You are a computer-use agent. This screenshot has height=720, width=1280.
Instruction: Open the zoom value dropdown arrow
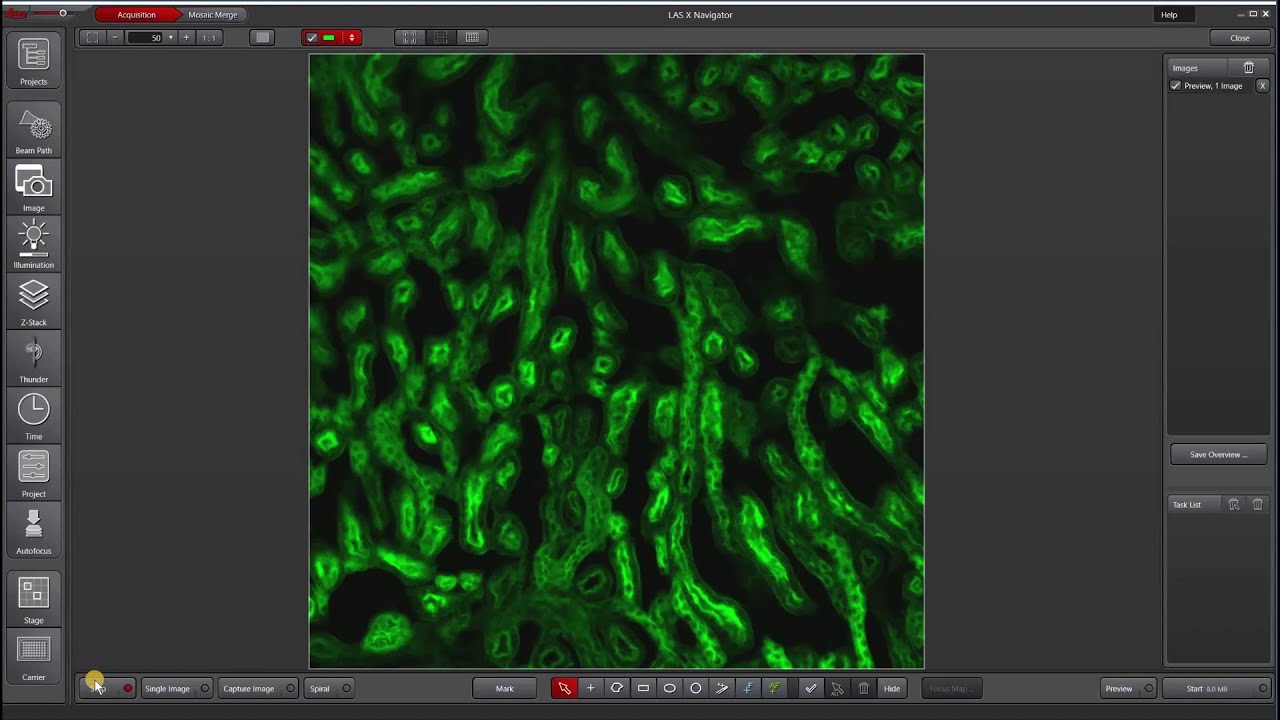point(170,38)
